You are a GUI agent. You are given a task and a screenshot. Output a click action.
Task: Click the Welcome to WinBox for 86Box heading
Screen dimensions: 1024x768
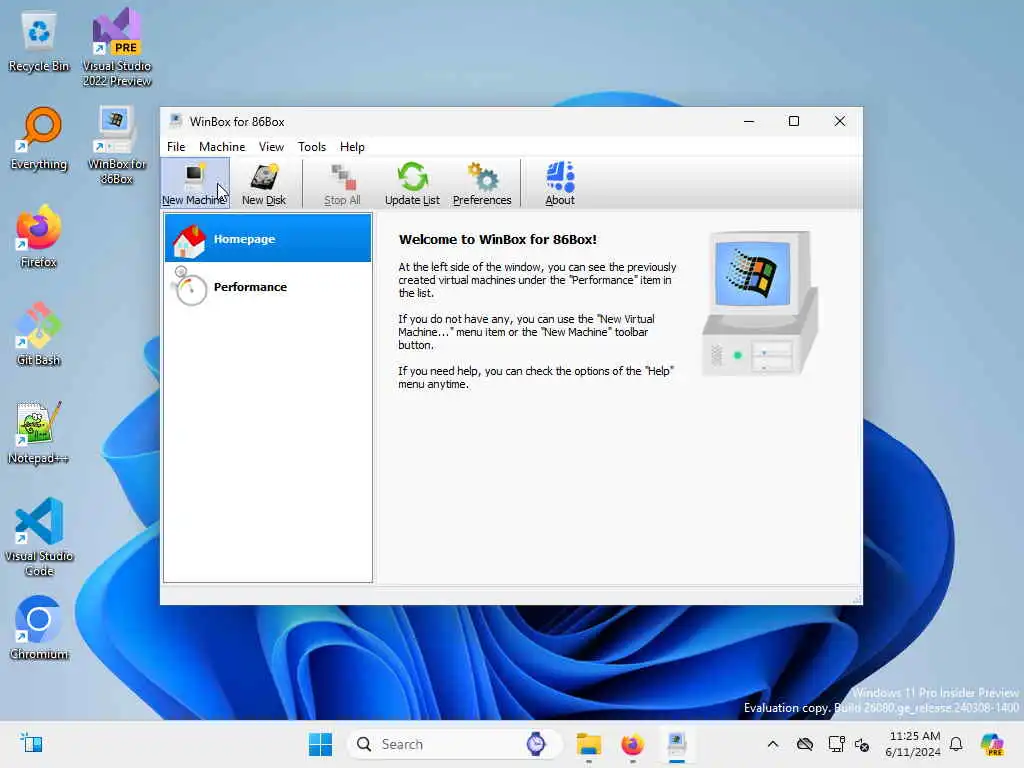point(498,239)
